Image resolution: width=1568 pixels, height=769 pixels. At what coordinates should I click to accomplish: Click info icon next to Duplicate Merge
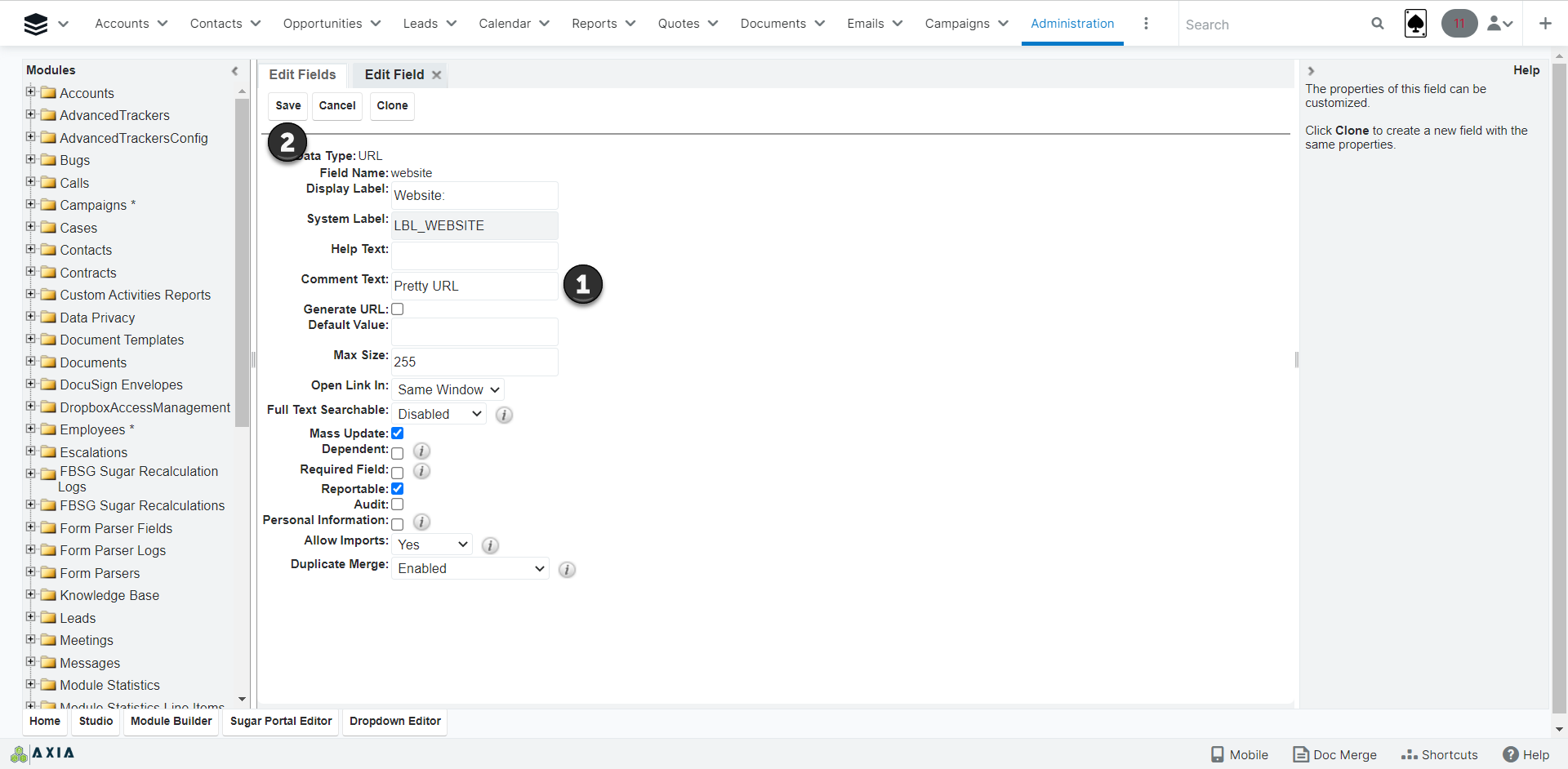[567, 570]
